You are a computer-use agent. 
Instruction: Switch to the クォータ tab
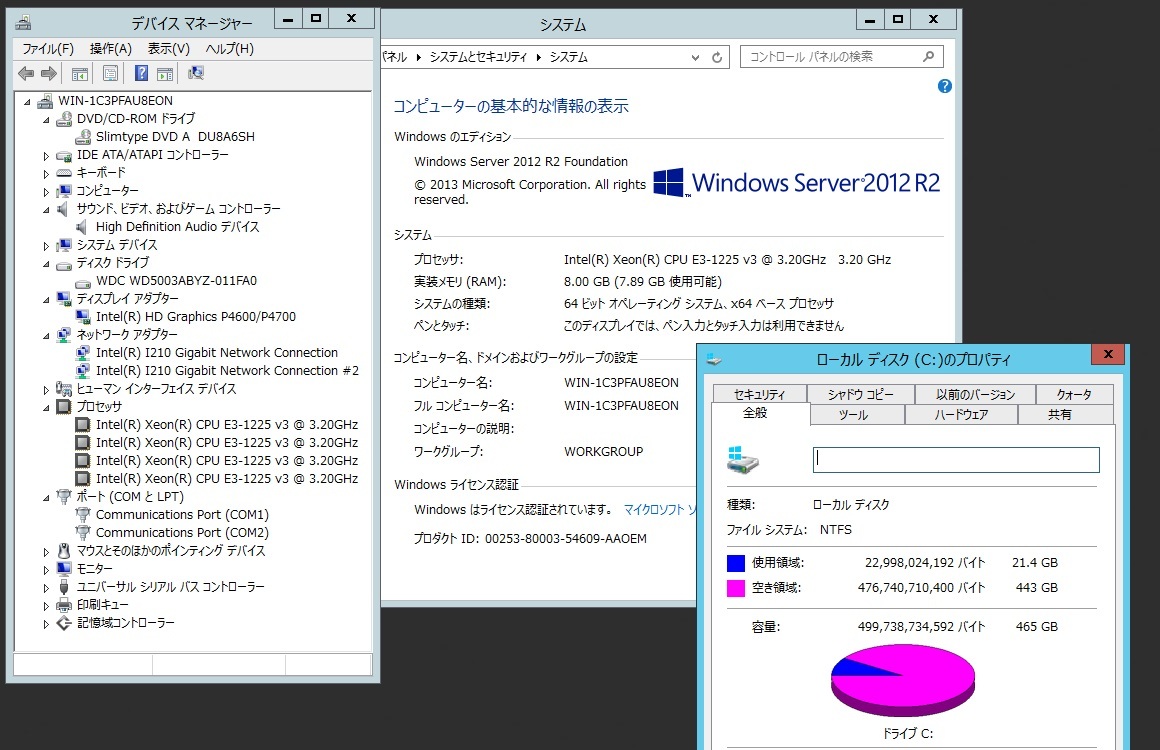pyautogui.click(x=1074, y=394)
